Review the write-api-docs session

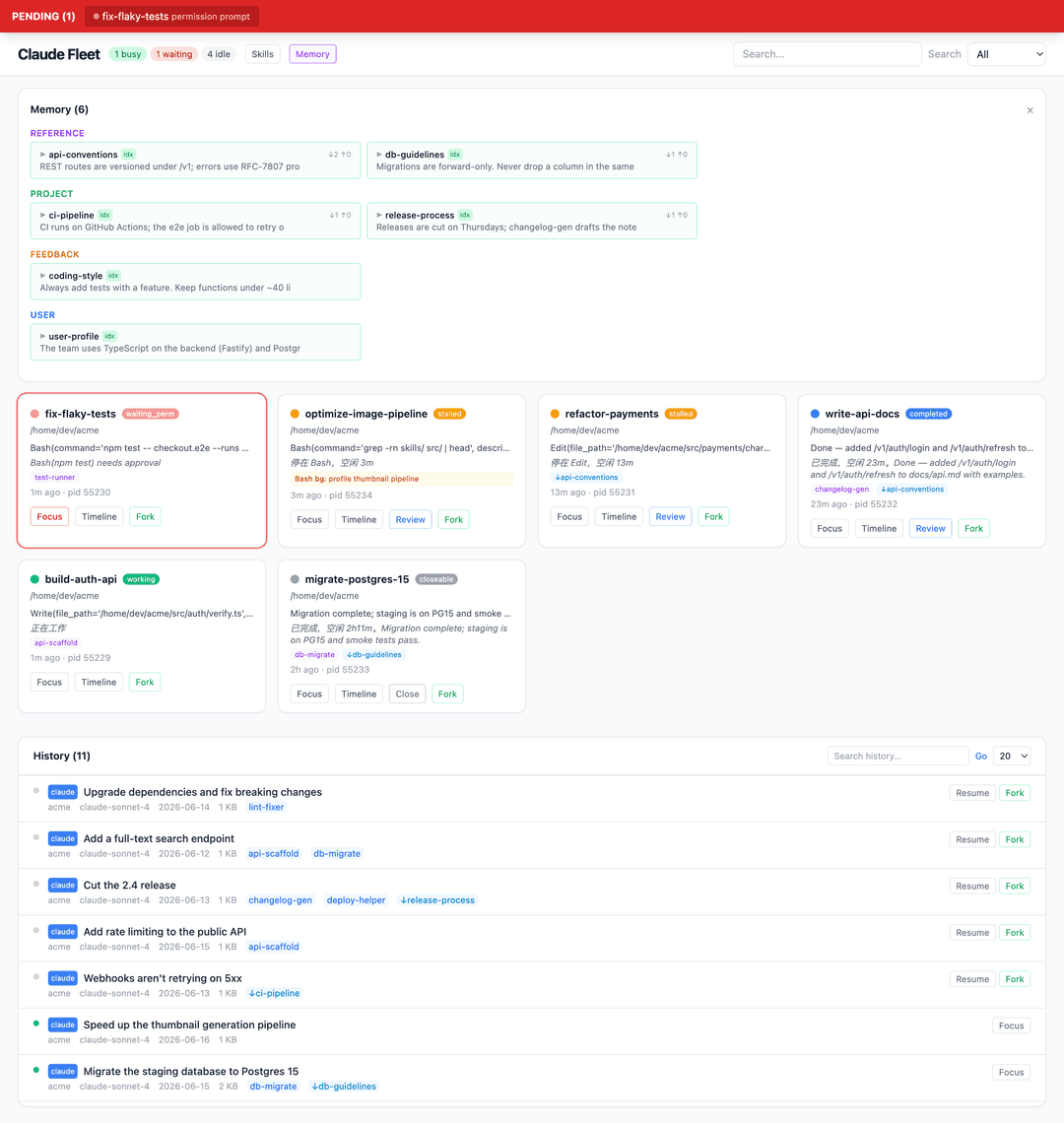pos(931,529)
